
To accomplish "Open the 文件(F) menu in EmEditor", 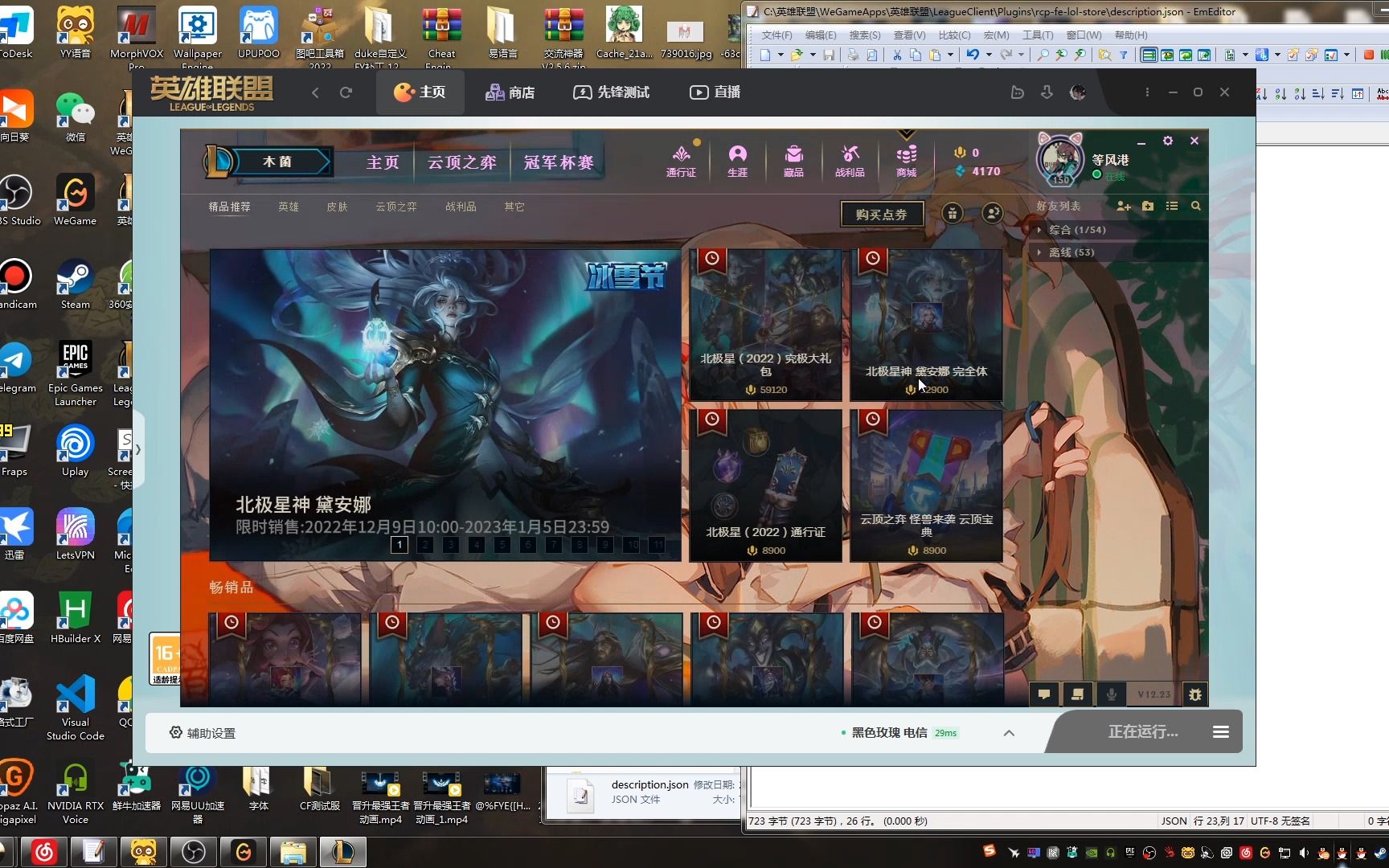I will (776, 35).
